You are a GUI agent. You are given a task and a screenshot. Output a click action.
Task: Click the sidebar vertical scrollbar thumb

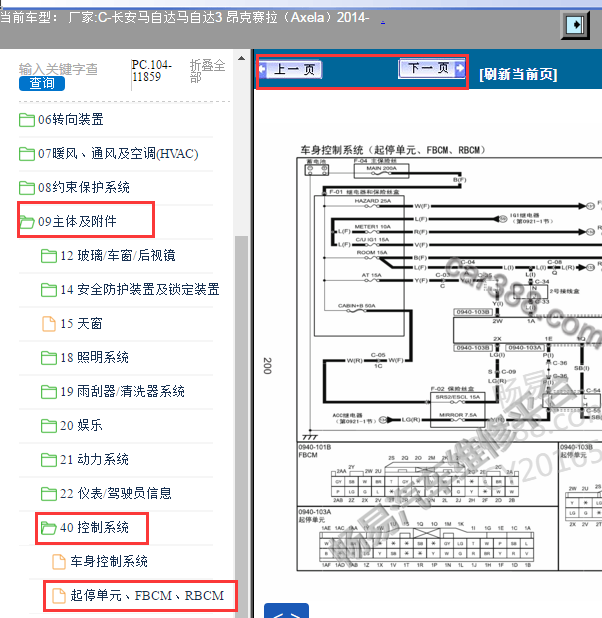point(241,426)
